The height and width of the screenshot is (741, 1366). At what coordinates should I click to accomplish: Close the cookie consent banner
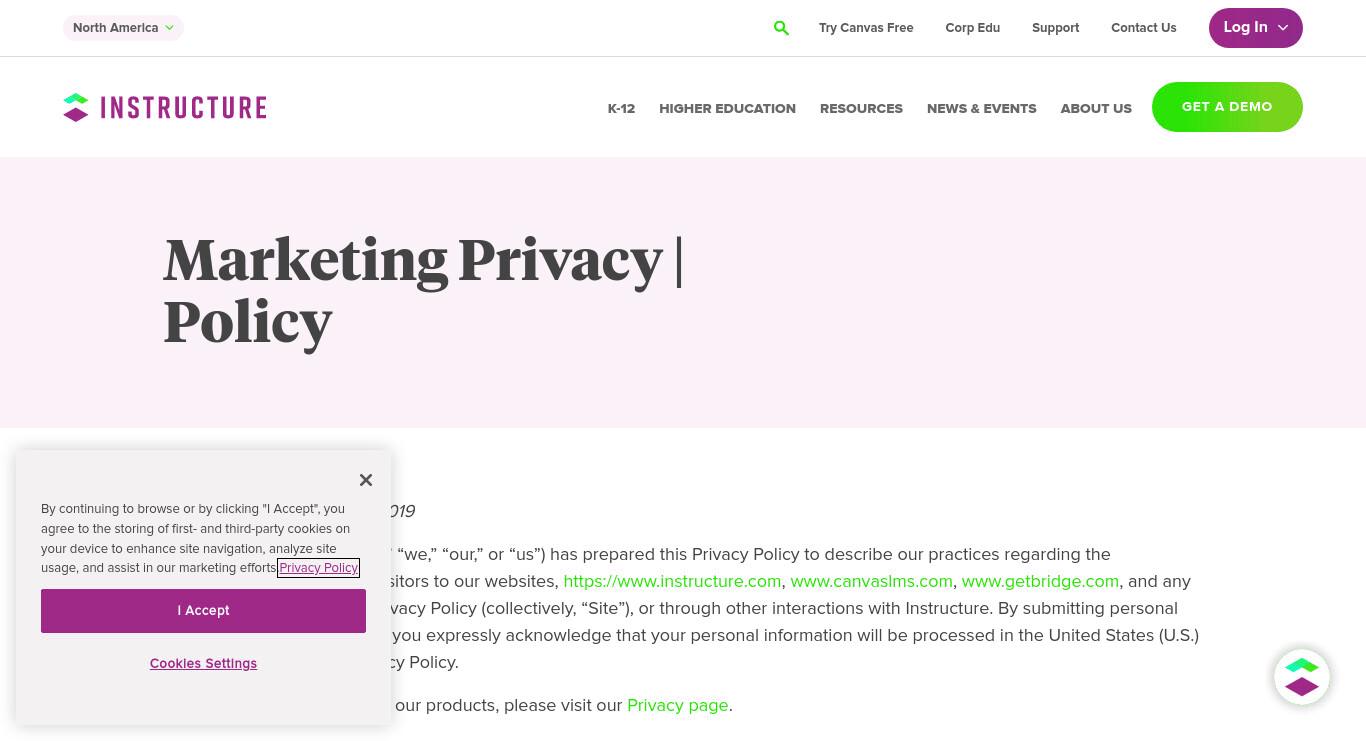coord(366,480)
